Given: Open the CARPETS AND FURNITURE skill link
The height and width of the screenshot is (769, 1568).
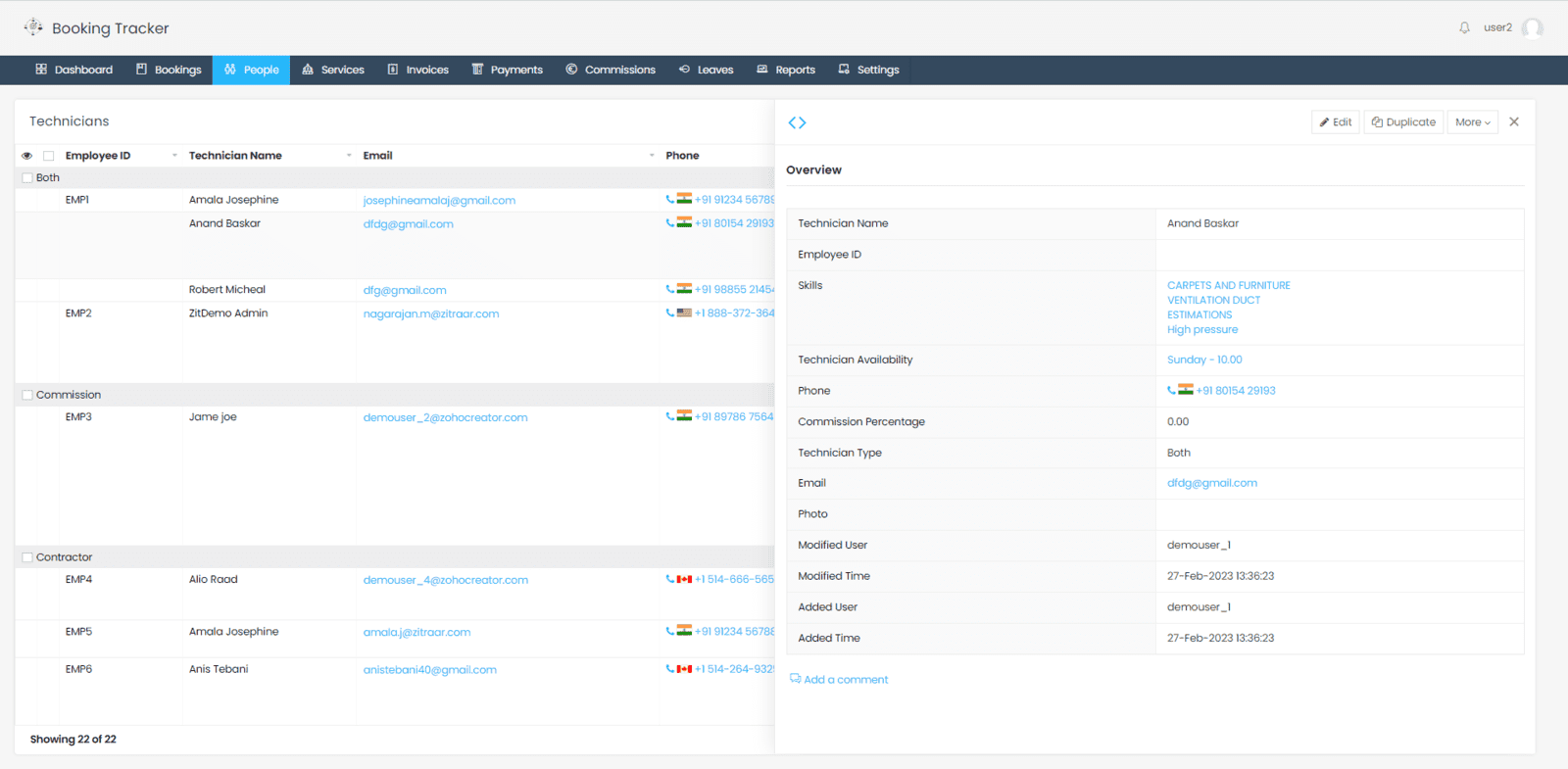Looking at the screenshot, I should point(1228,285).
